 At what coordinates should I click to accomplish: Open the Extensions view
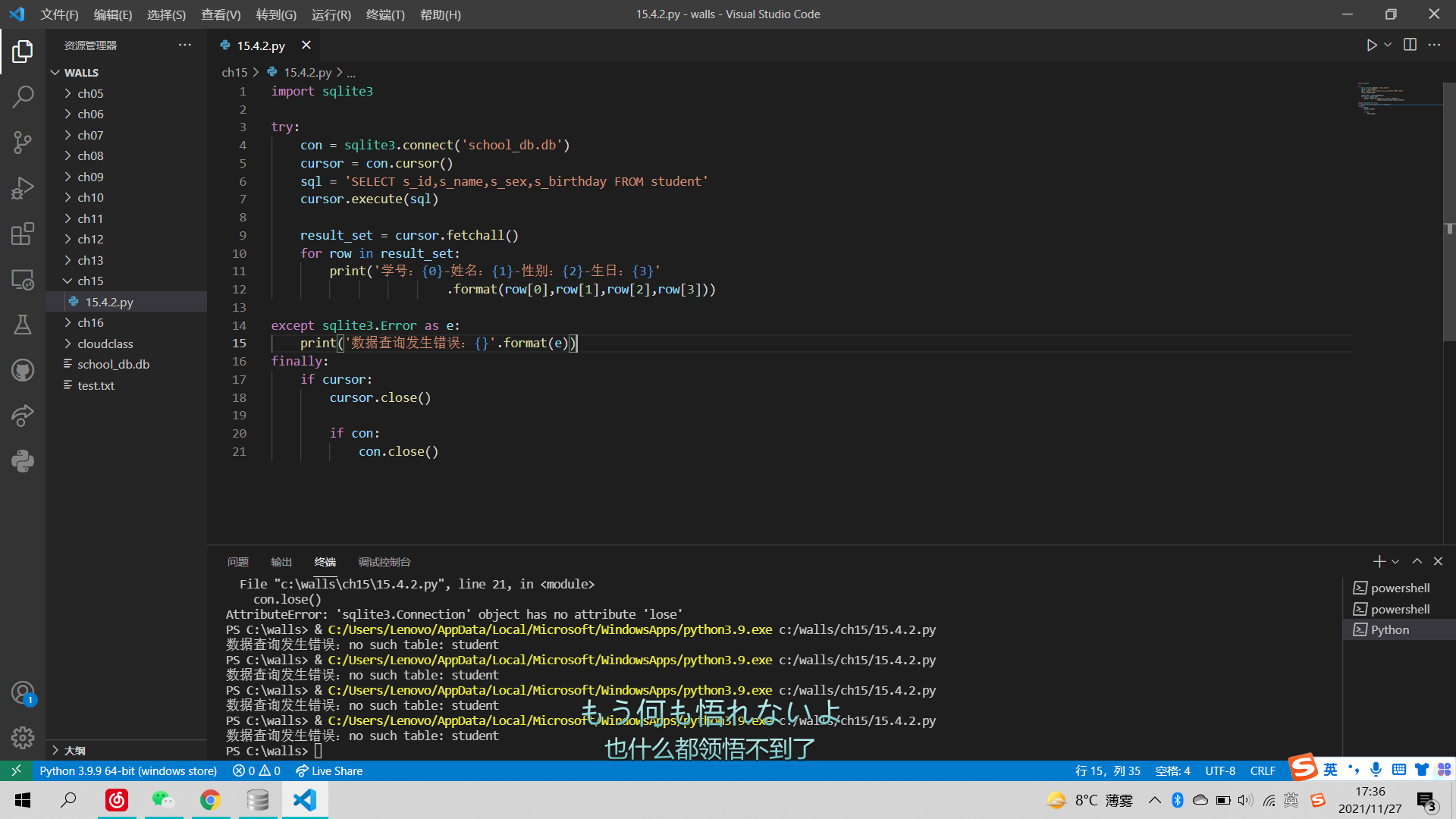[23, 234]
